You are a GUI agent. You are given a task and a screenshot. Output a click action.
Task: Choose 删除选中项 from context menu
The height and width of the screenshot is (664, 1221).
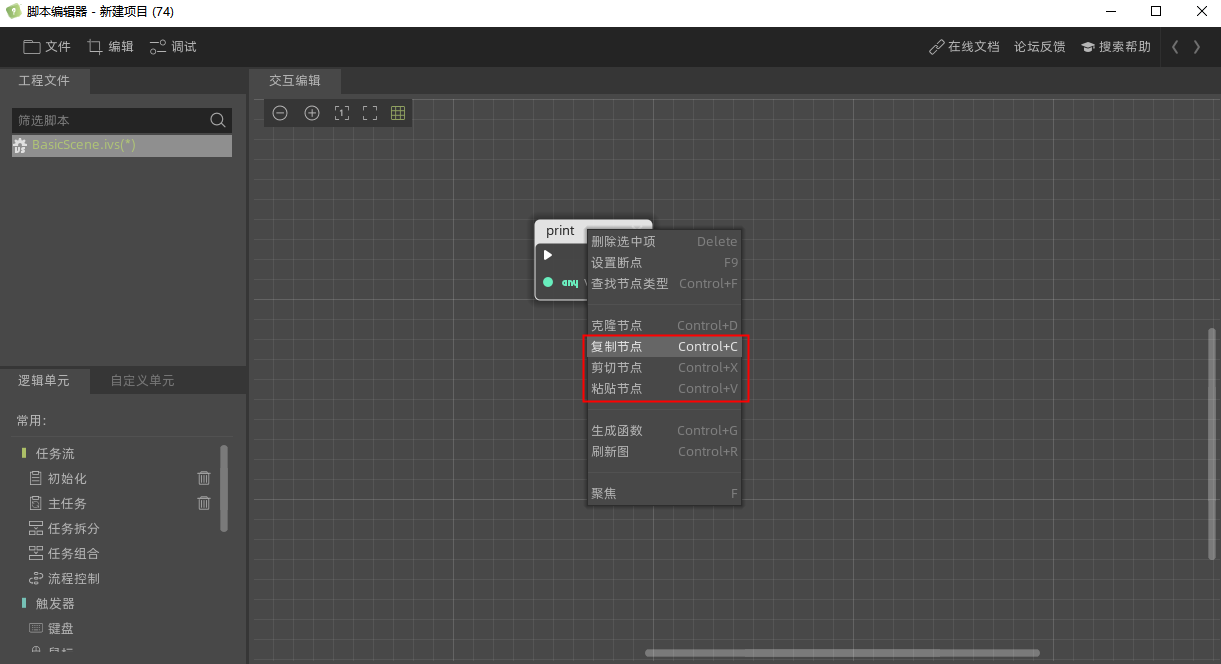[664, 241]
